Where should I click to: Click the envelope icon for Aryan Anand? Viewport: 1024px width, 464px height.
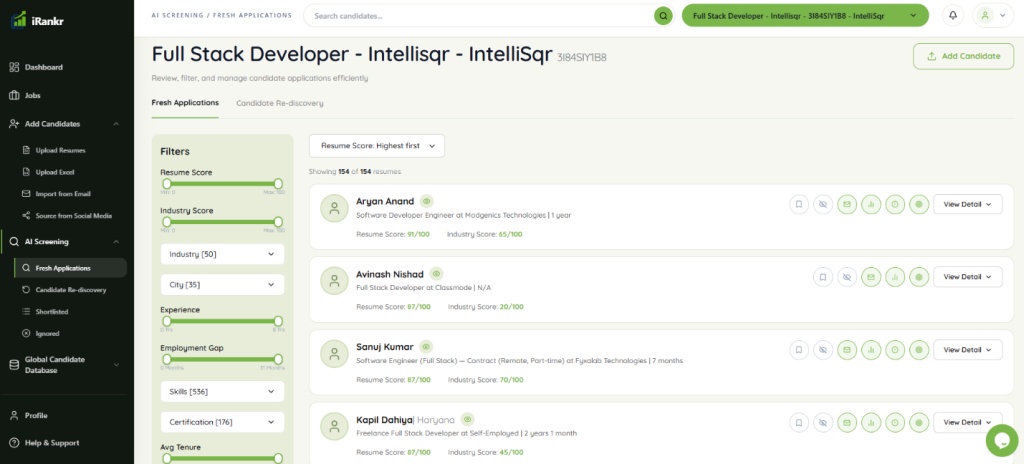pyautogui.click(x=846, y=204)
